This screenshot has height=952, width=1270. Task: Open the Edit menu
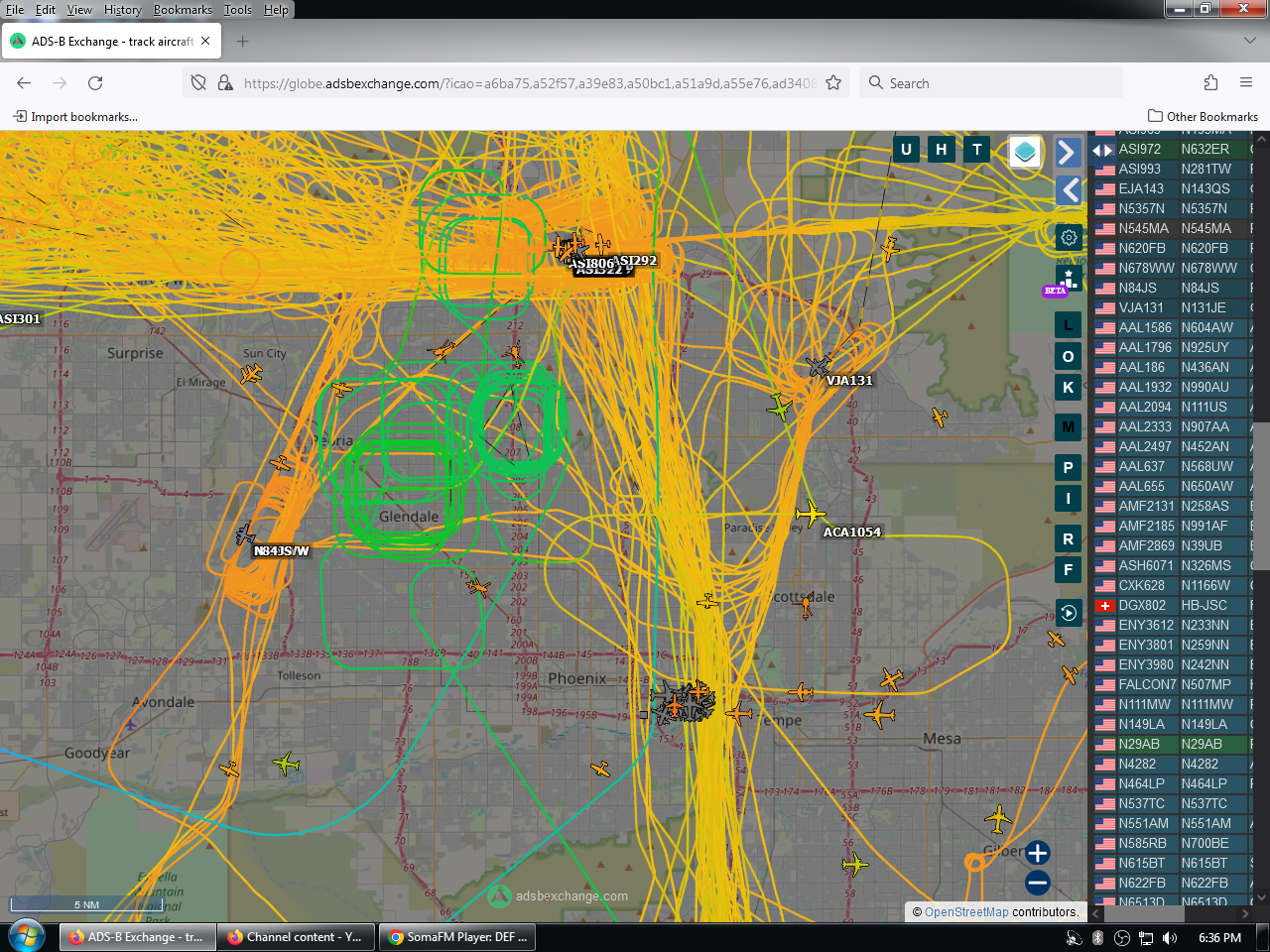(x=46, y=10)
